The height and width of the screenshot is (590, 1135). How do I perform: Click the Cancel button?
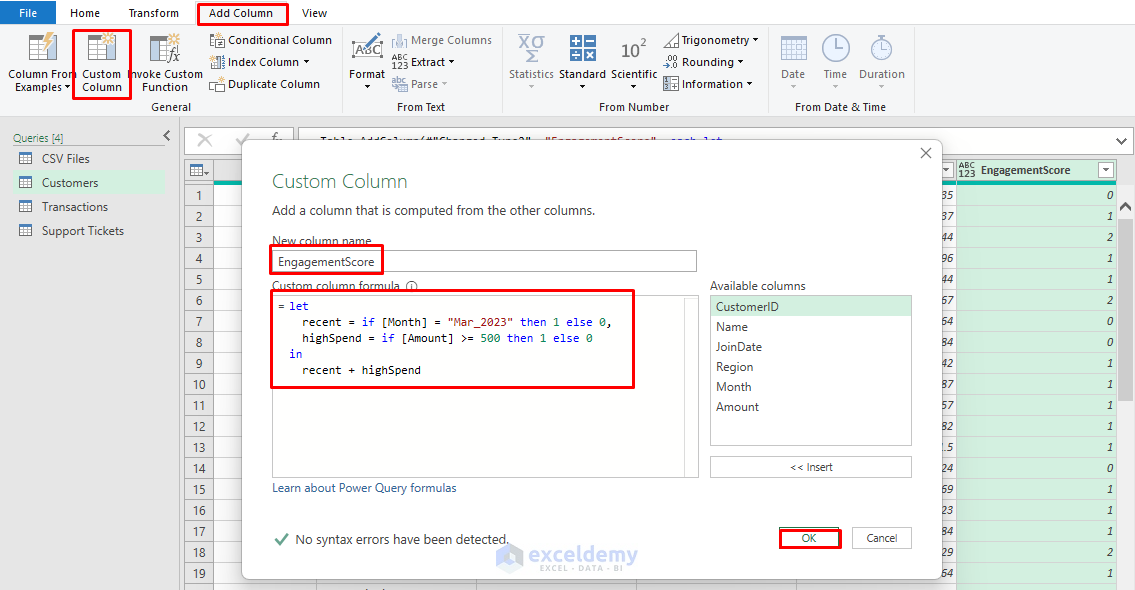pyautogui.click(x=882, y=538)
